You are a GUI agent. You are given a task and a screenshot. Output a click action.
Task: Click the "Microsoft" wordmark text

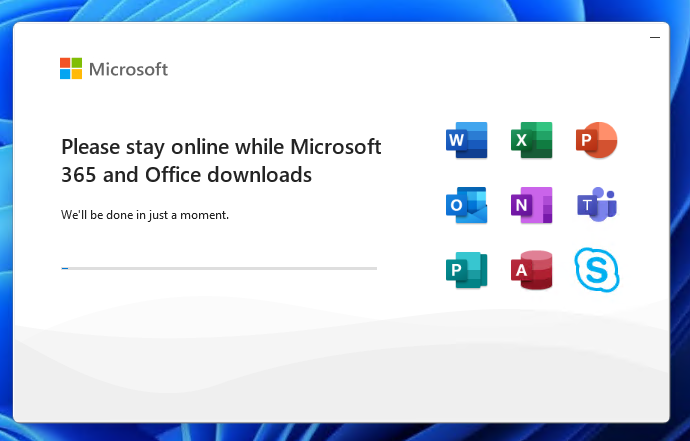(128, 69)
